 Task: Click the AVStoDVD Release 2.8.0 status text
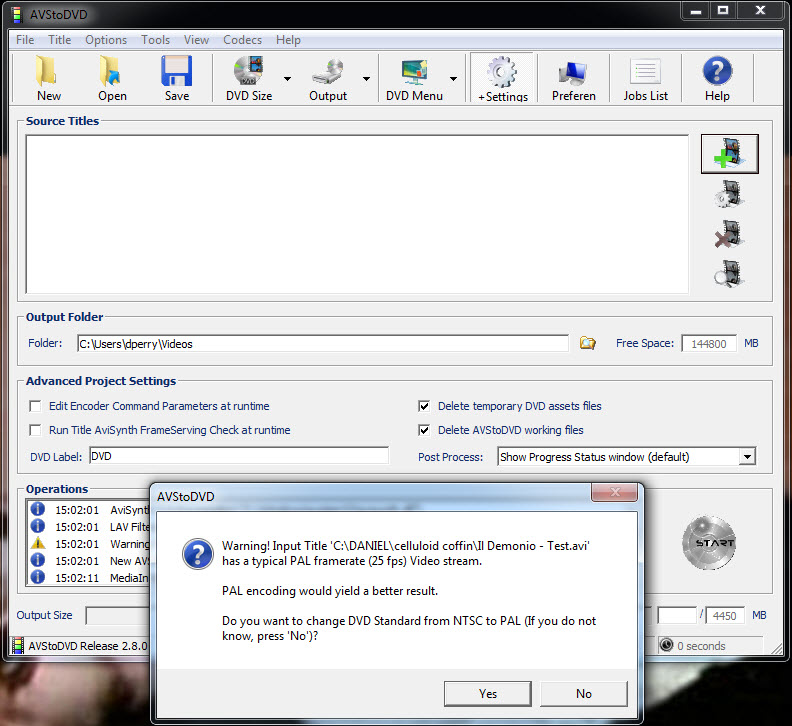88,646
